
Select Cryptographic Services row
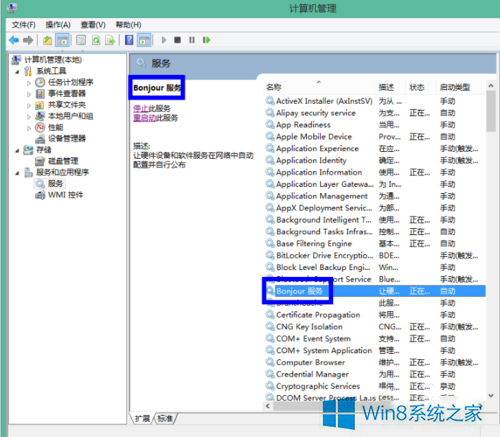click(375, 386)
